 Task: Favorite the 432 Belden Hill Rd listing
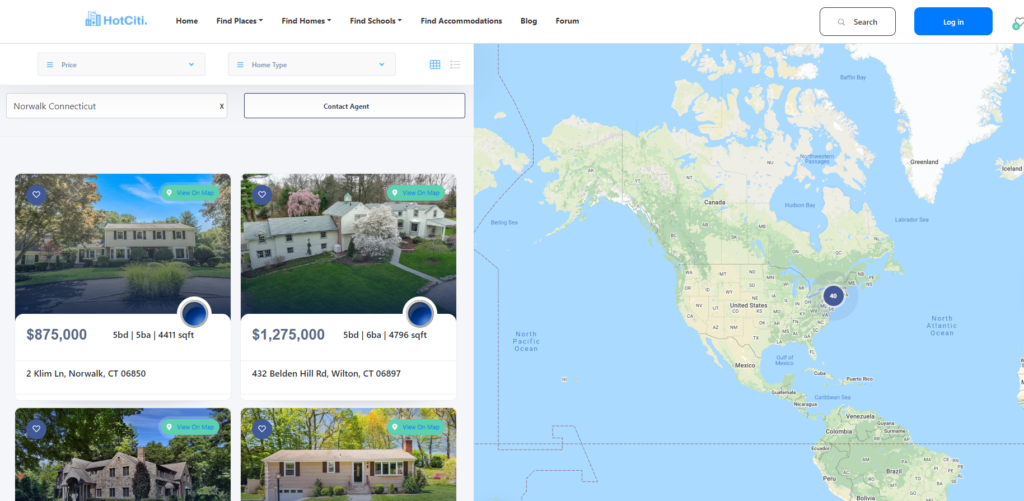tap(262, 195)
